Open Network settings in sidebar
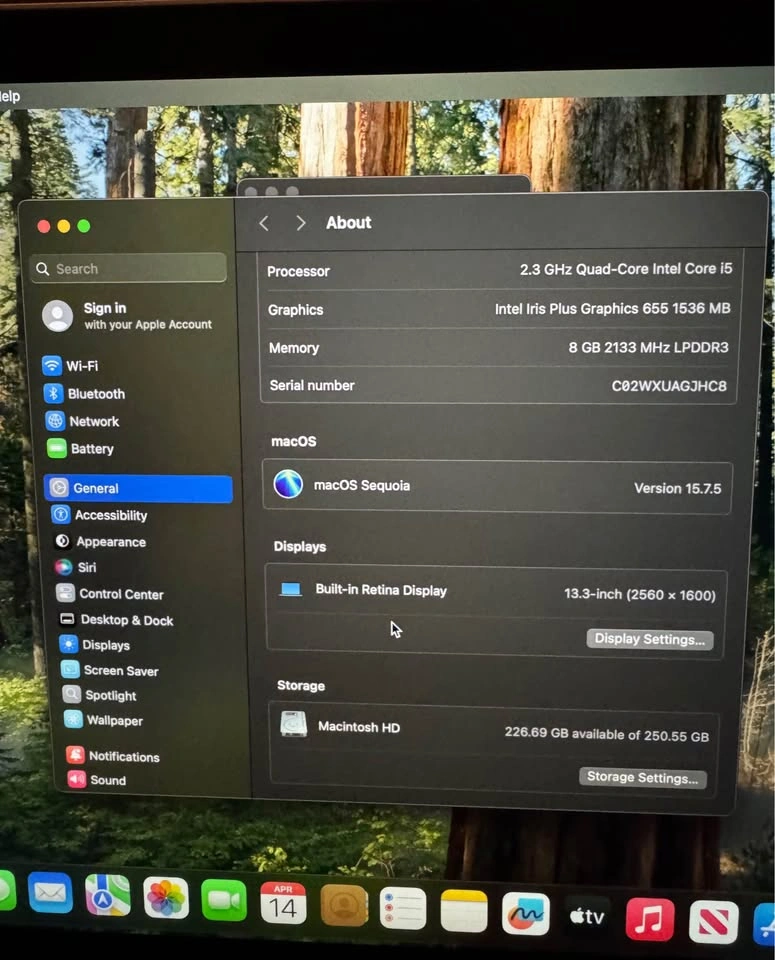 click(x=83, y=421)
